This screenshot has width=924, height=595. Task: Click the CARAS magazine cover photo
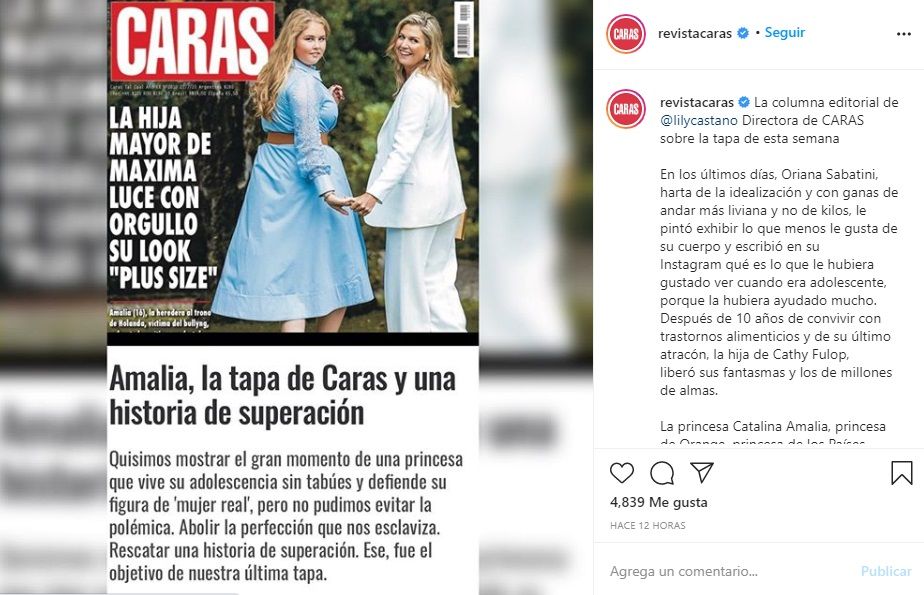293,172
